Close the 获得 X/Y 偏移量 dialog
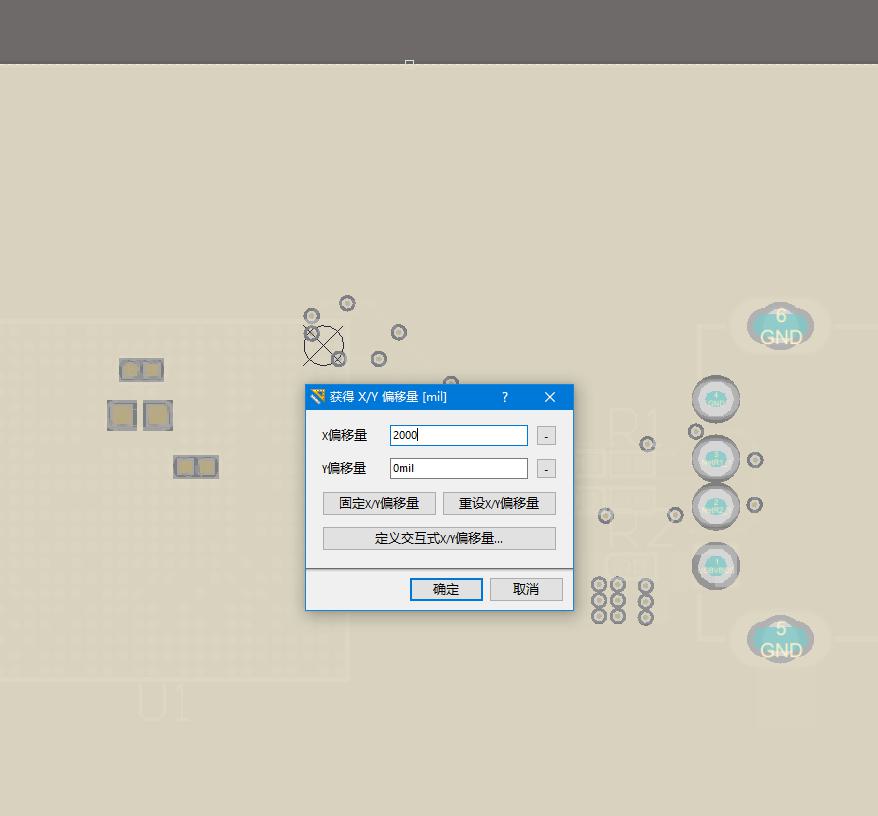The height and width of the screenshot is (816, 878). [x=549, y=397]
